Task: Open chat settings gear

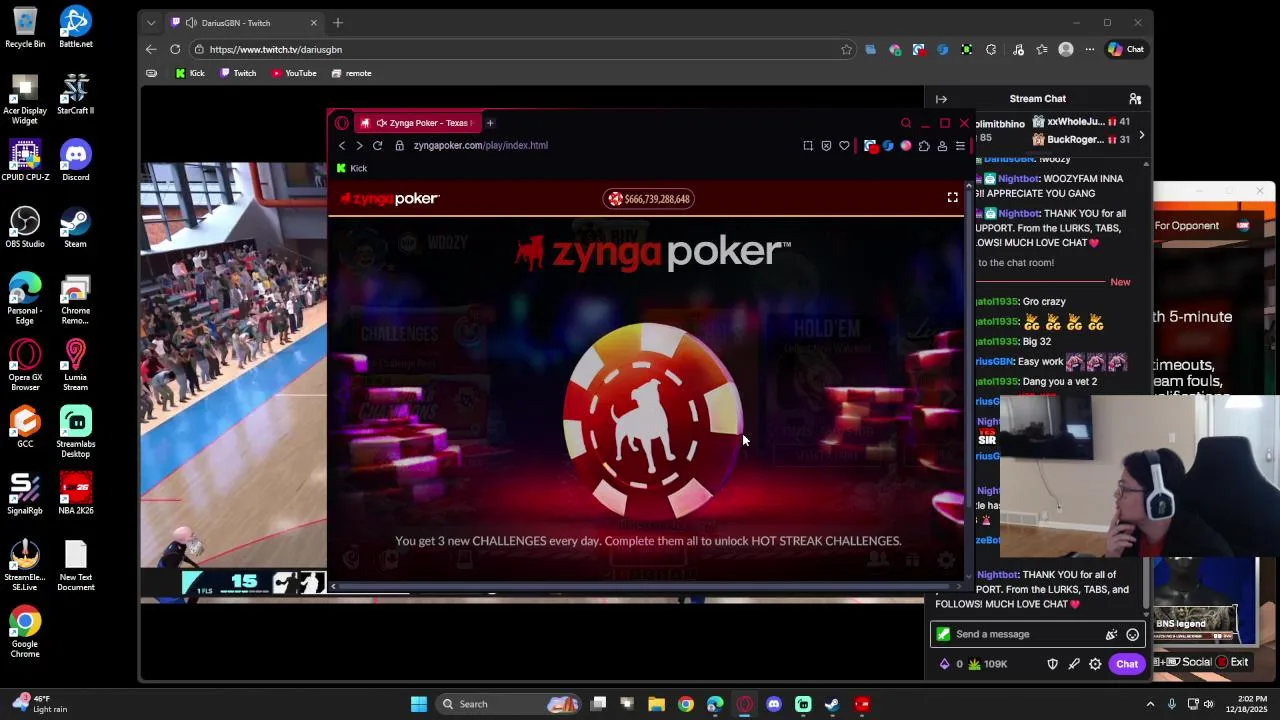Action: 1095,664
